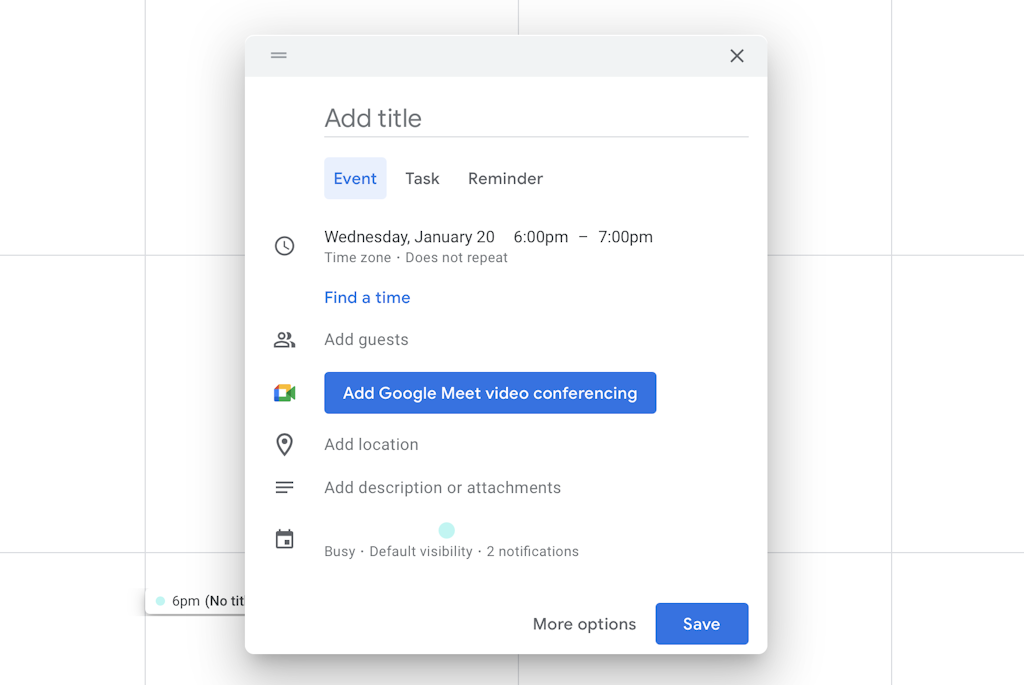Toggle Does not repeat recurrence
Viewport: 1024px width, 685px height.
coord(456,257)
